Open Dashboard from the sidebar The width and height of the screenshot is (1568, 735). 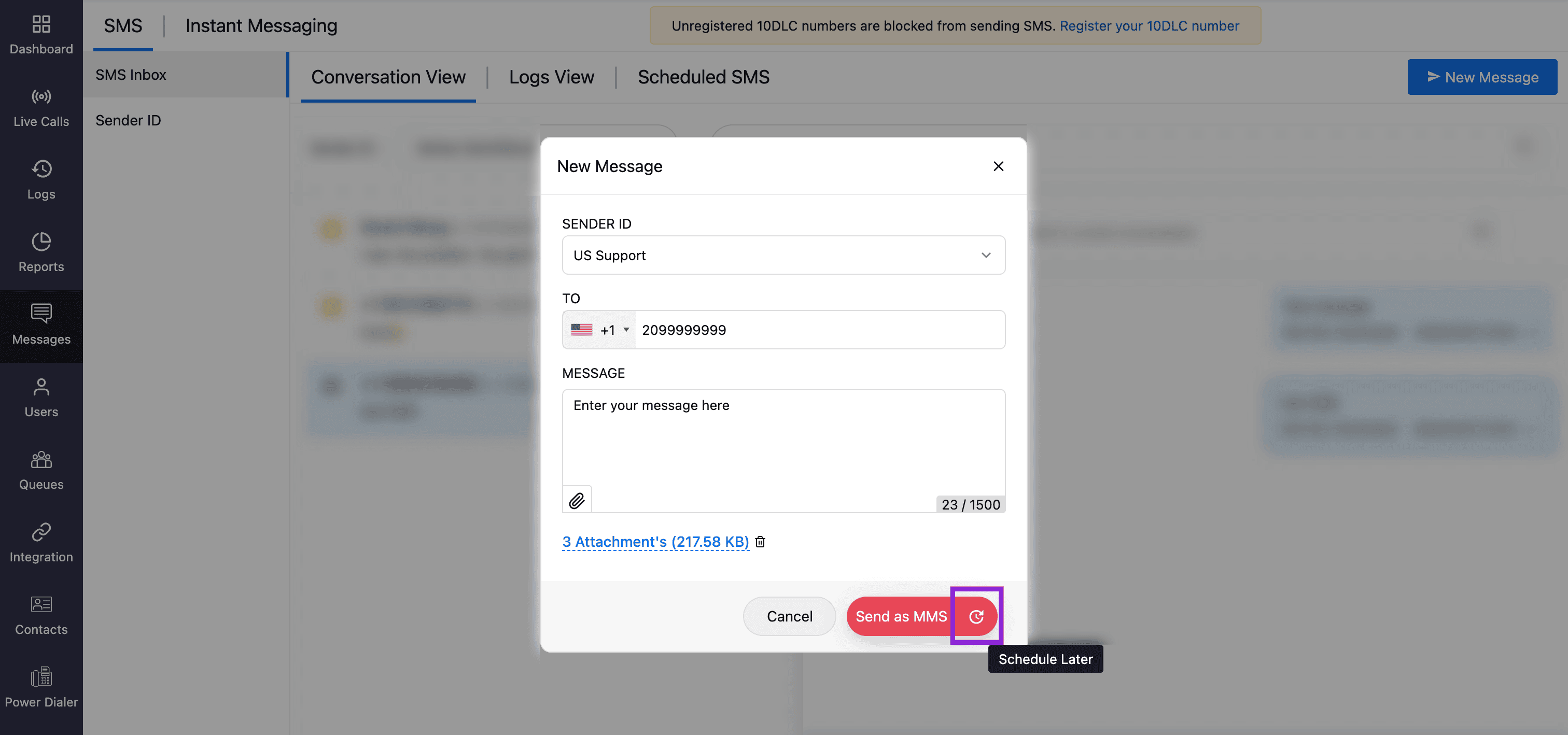tap(41, 35)
